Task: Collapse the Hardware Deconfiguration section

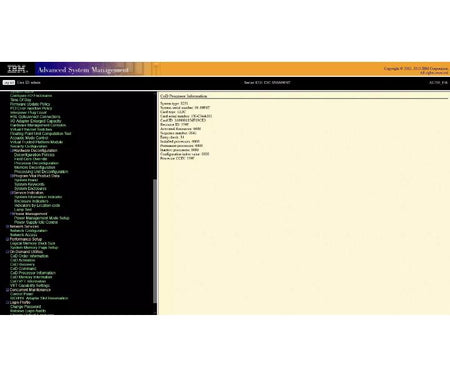Action: point(12,150)
